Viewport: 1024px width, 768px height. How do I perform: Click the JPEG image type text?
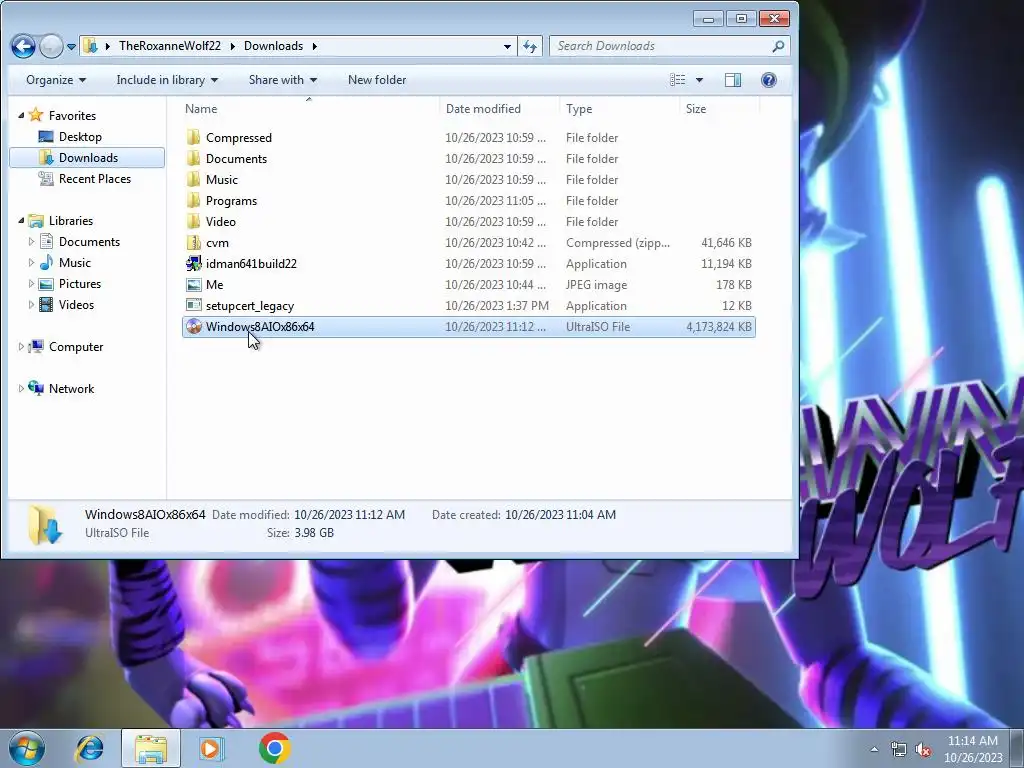click(596, 285)
